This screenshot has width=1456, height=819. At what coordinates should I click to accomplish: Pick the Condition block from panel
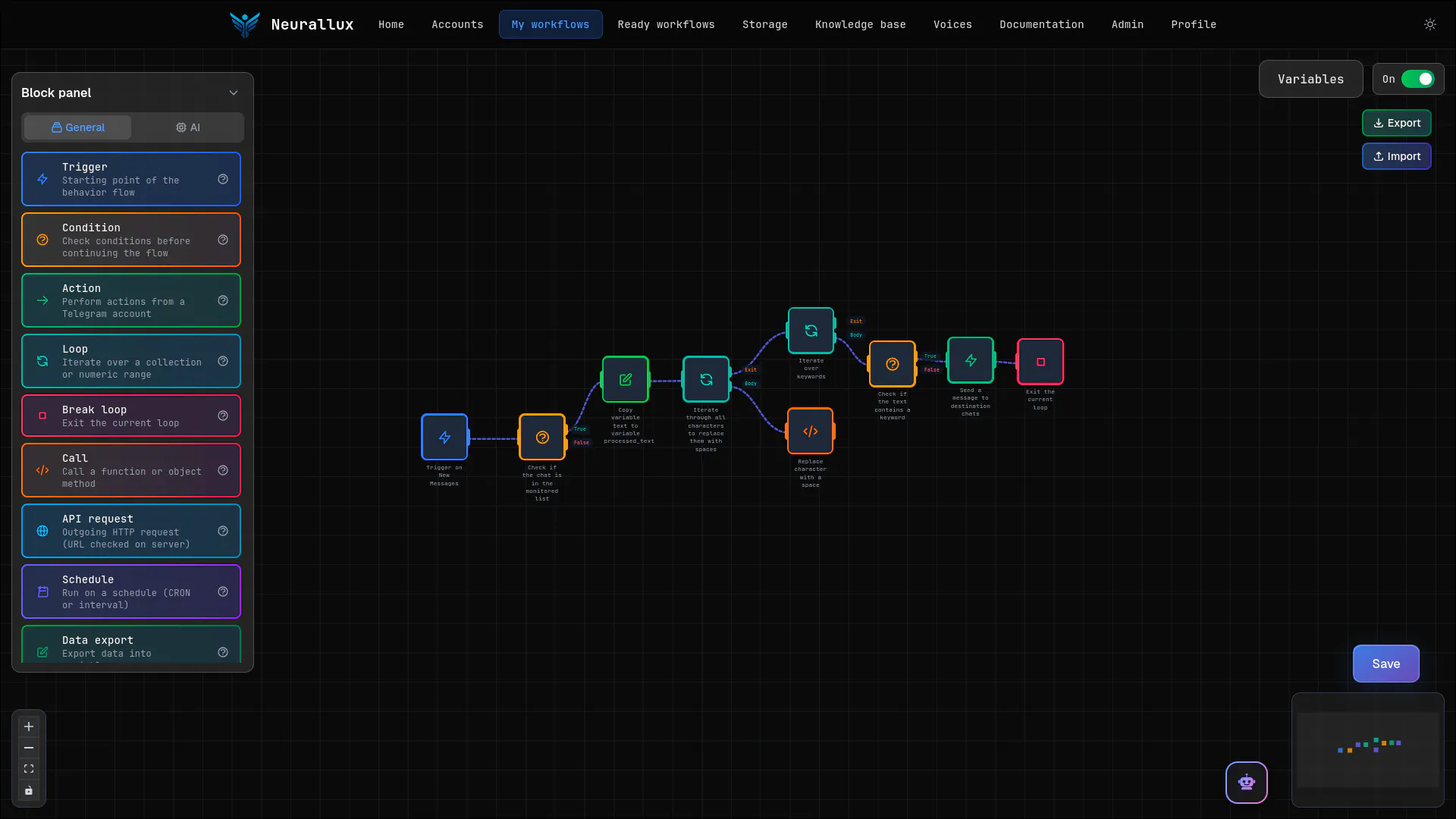pos(131,240)
